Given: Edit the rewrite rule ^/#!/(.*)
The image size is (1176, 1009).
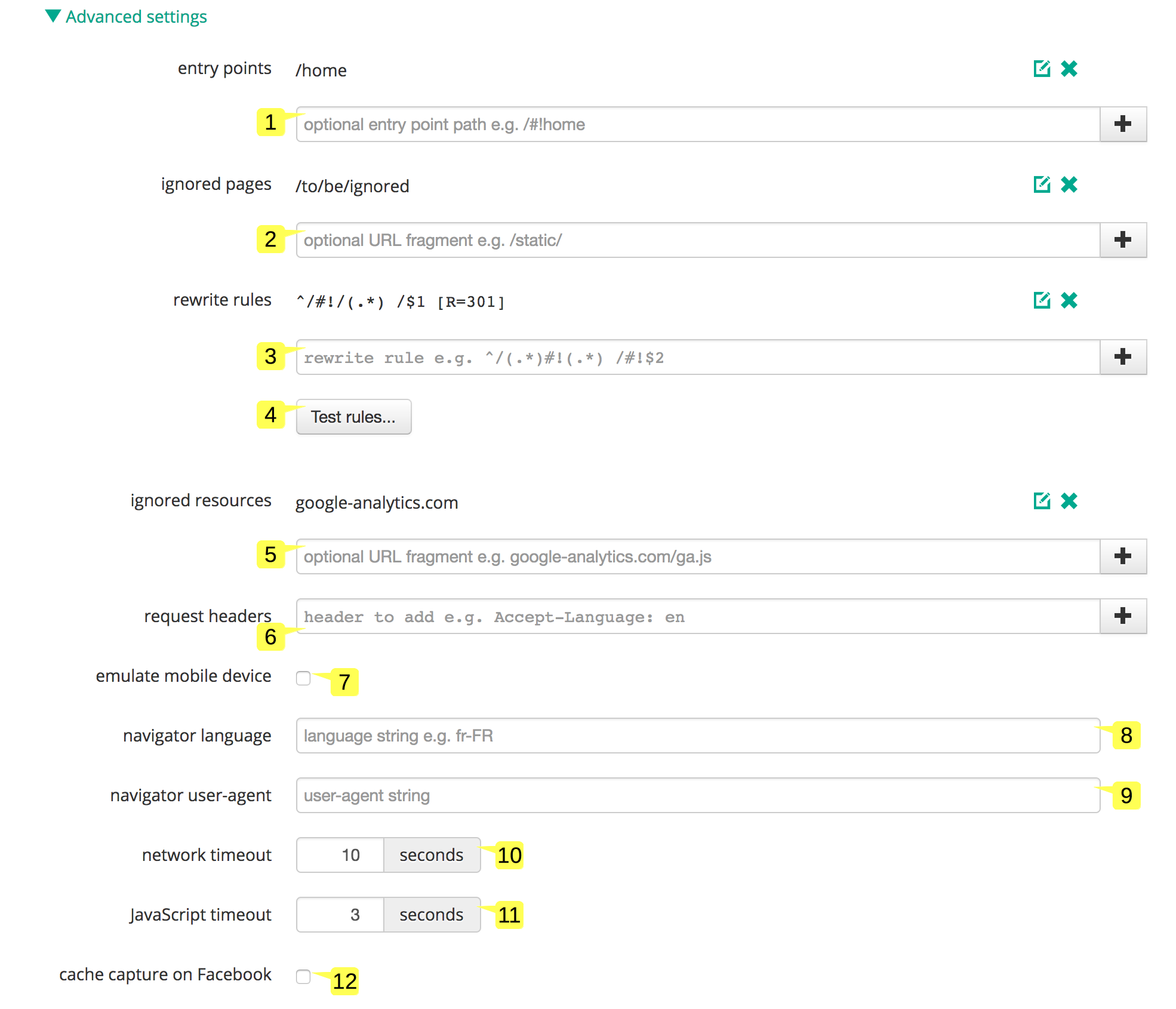Looking at the screenshot, I should [1042, 300].
